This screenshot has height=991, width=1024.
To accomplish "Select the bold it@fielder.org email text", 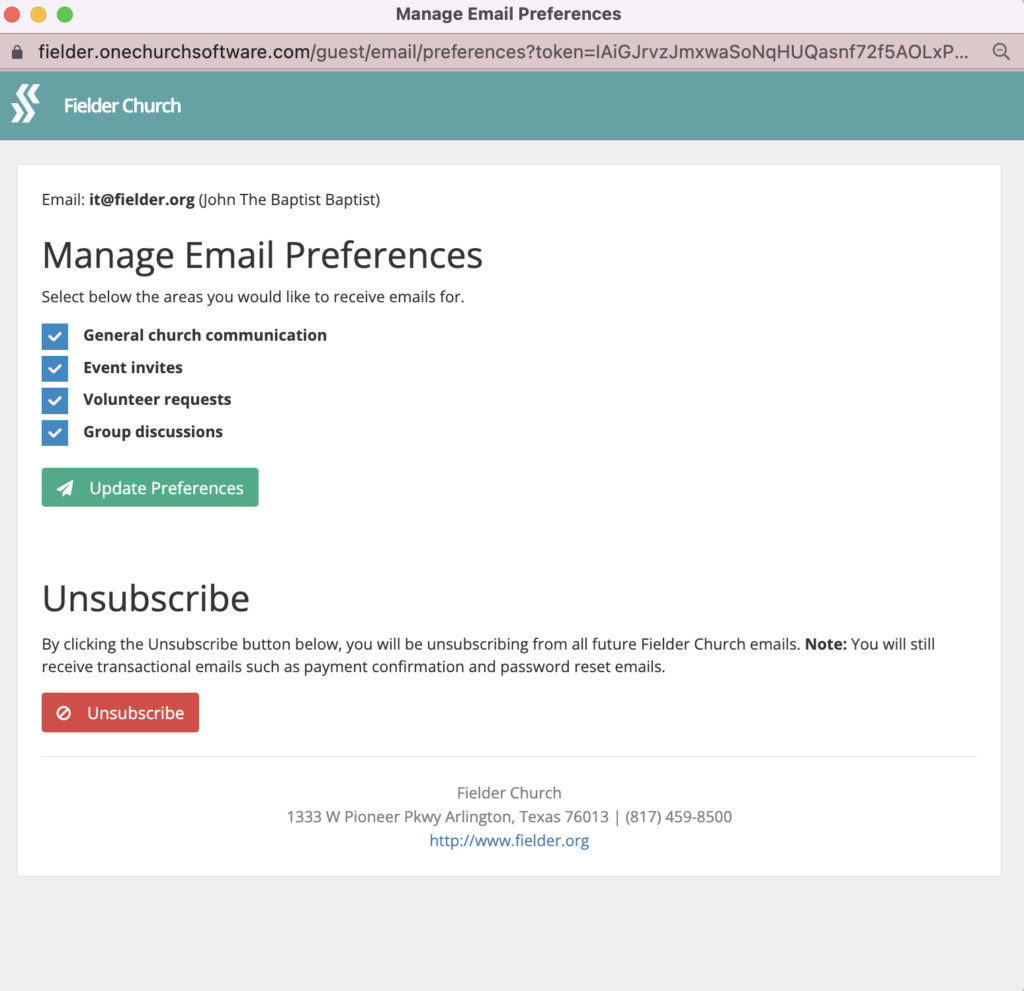I will point(141,199).
